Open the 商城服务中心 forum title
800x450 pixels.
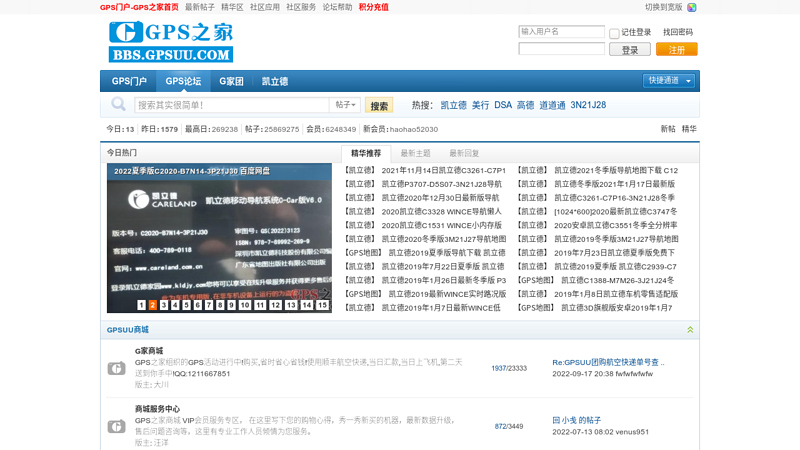157,409
